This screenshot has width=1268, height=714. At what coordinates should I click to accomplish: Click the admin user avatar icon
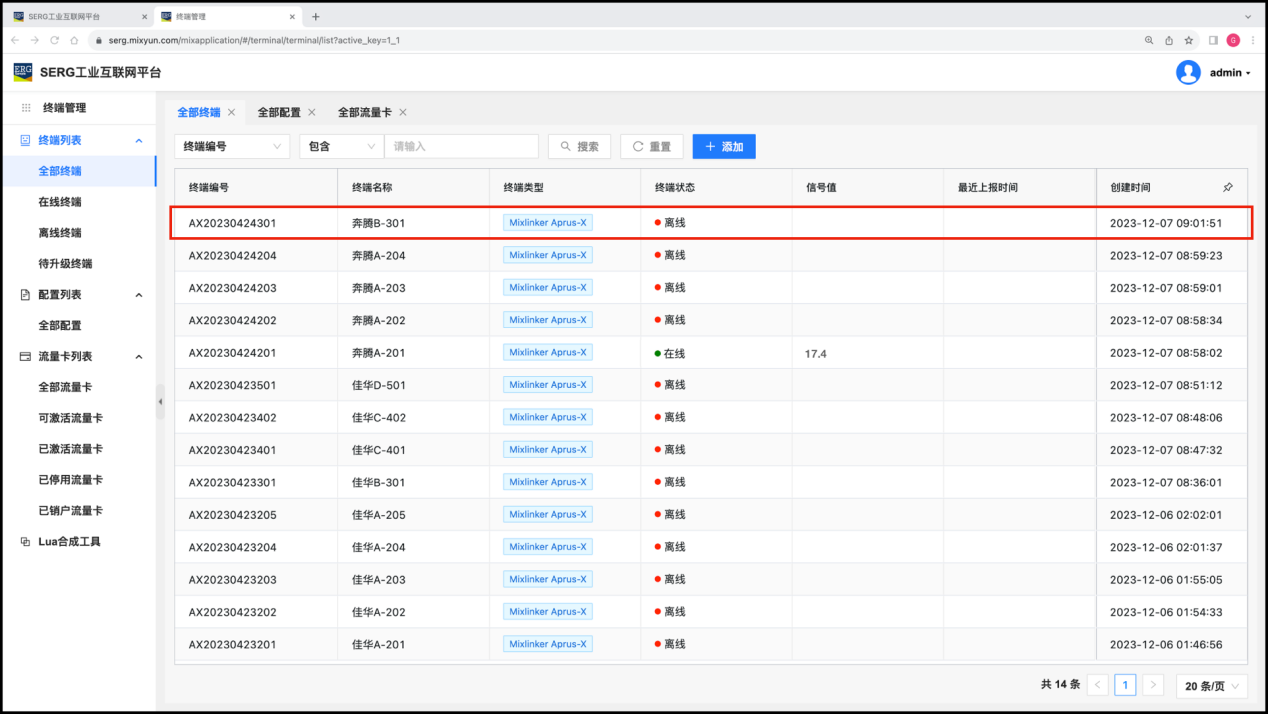[1188, 72]
